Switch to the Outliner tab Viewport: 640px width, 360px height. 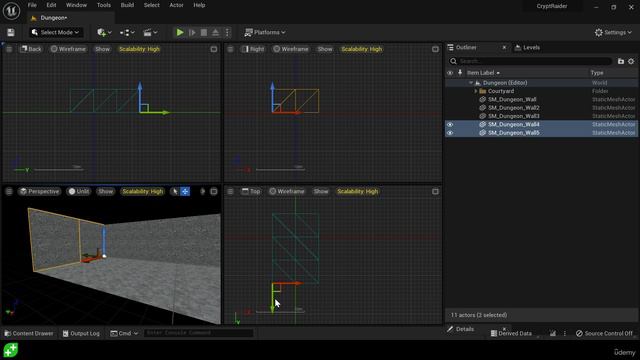(466, 47)
